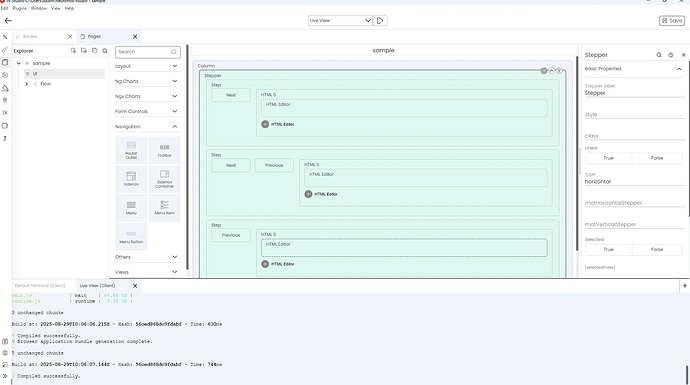This screenshot has height=385, width=690.
Task: Select the Sidenav component icon
Action: 131,176
